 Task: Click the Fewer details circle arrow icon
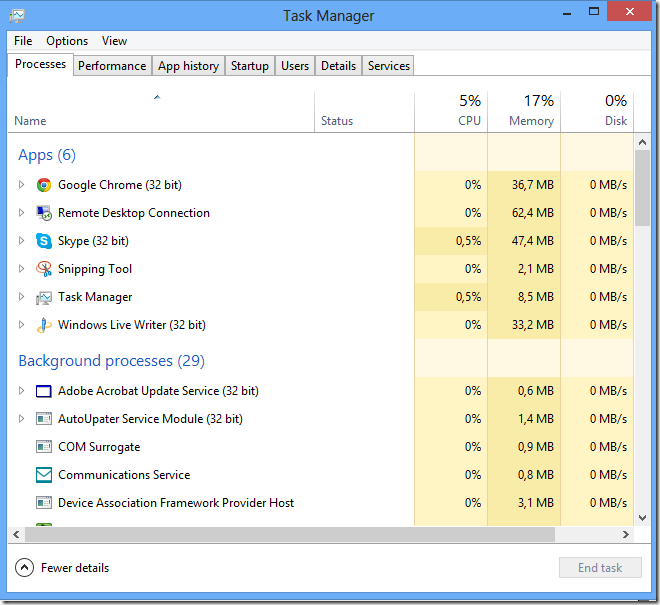click(x=24, y=568)
